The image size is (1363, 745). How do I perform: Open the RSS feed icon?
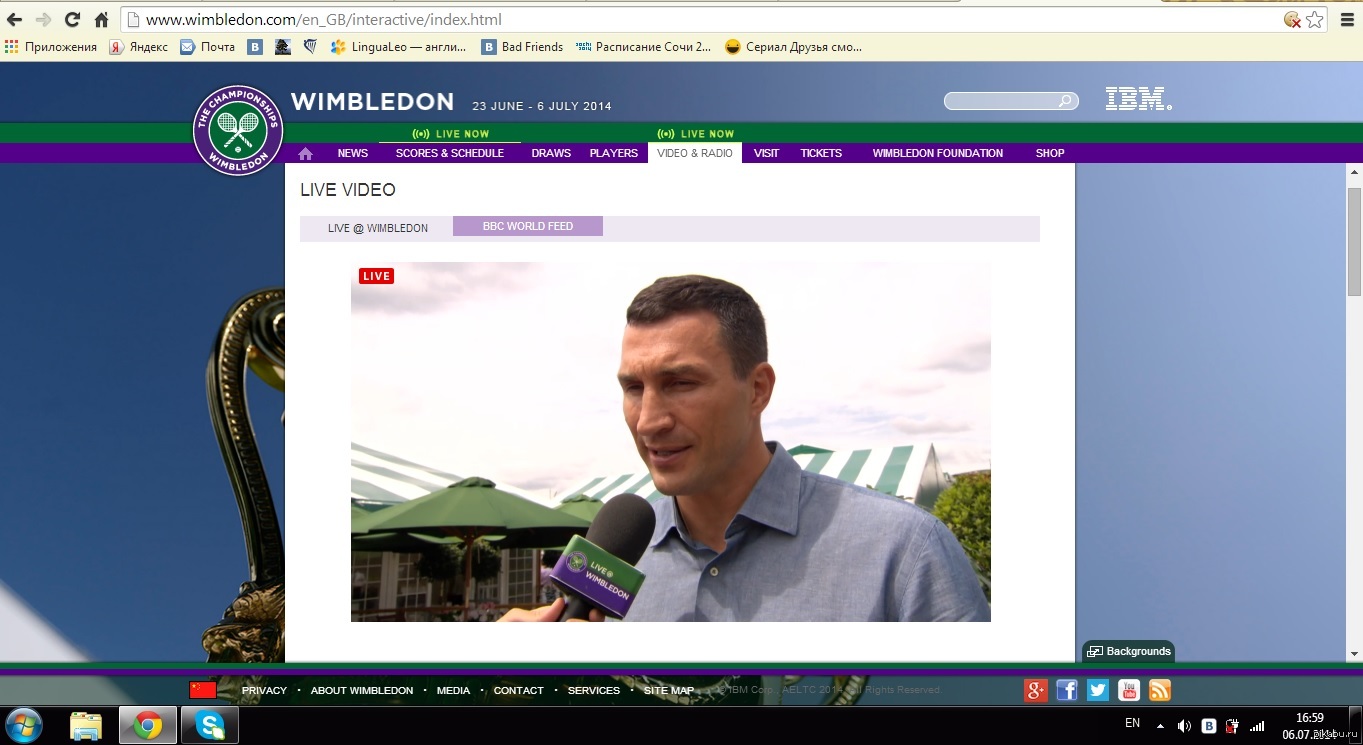1159,690
